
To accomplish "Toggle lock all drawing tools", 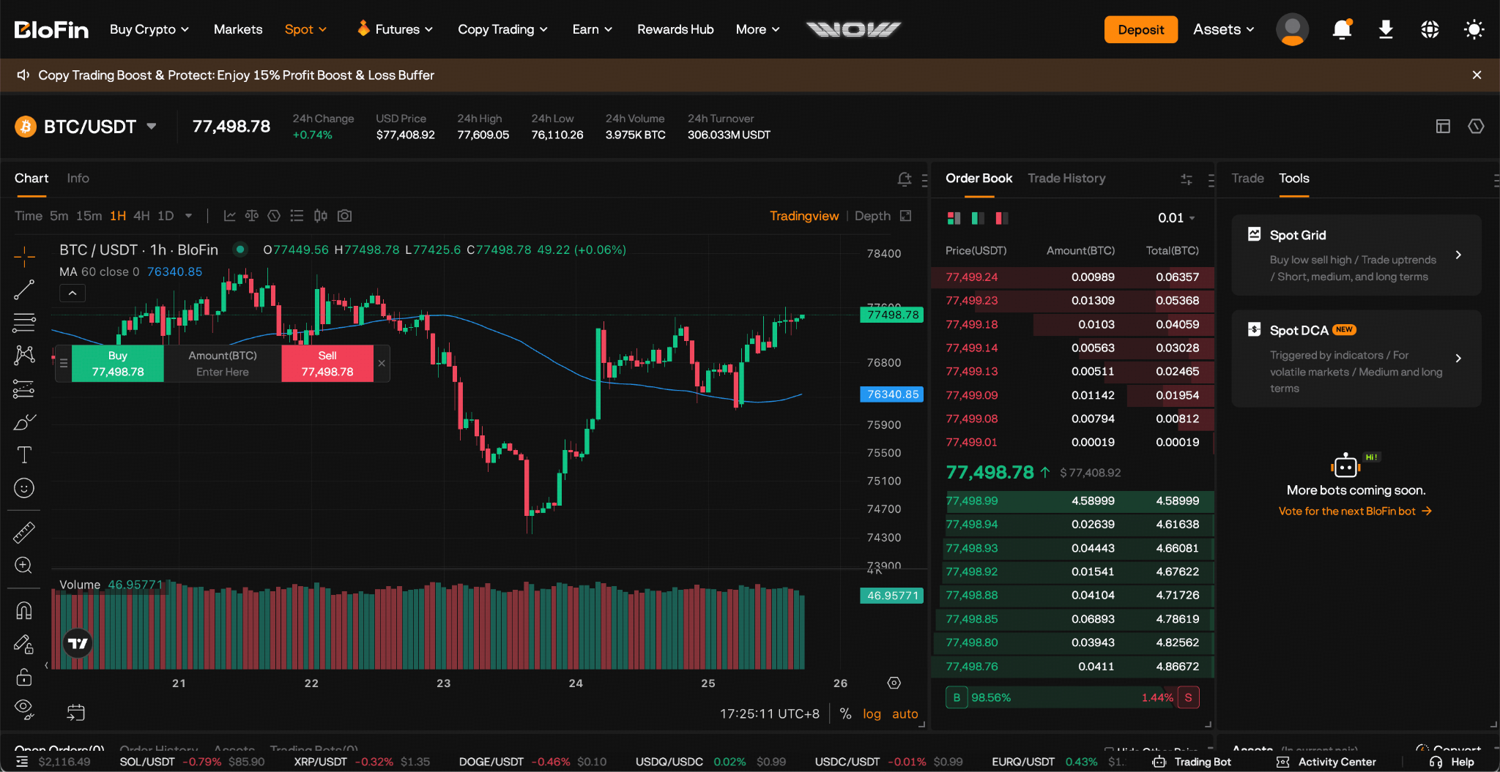I will (x=24, y=678).
